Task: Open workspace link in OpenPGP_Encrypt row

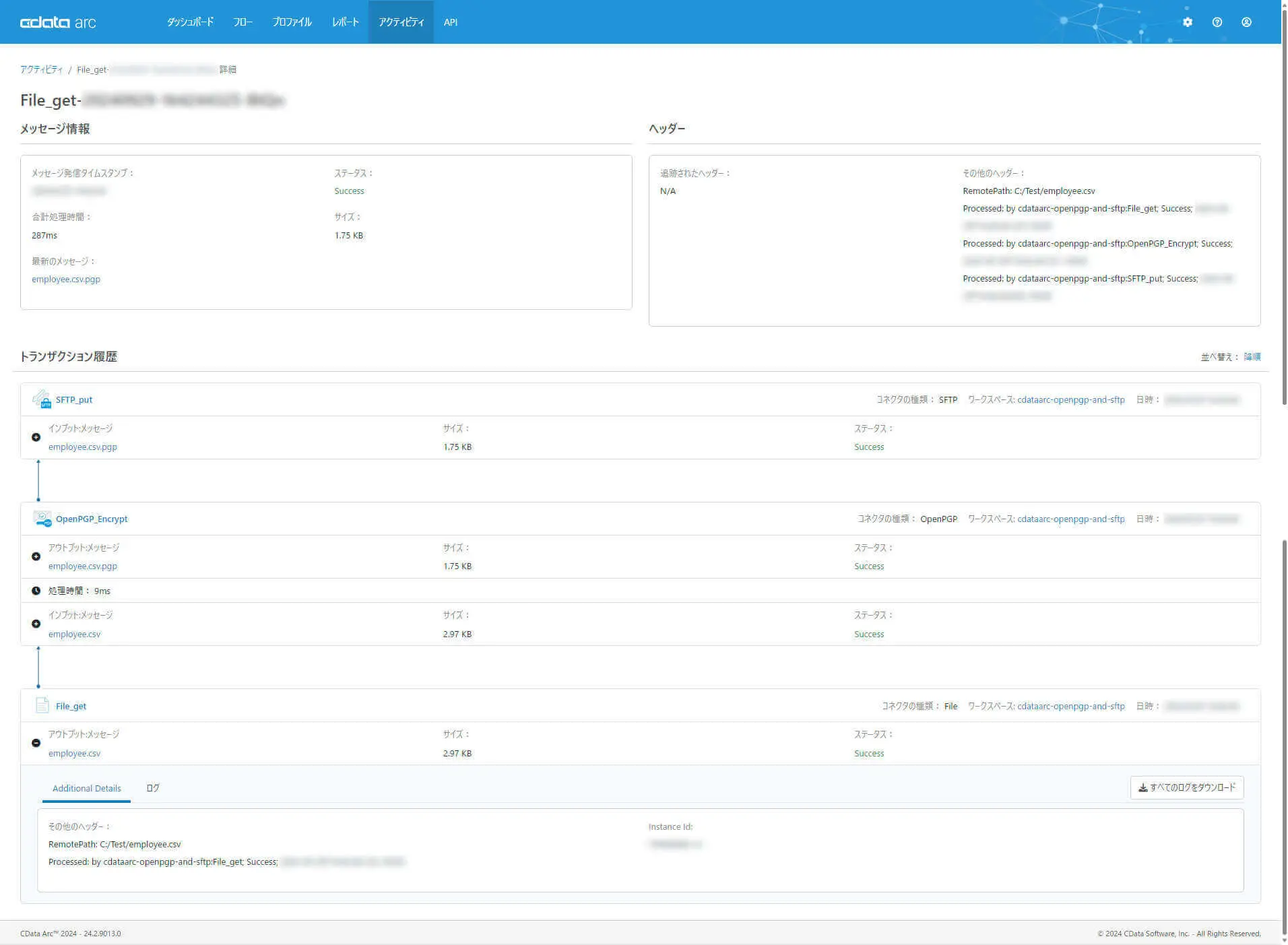Action: coord(1071,519)
